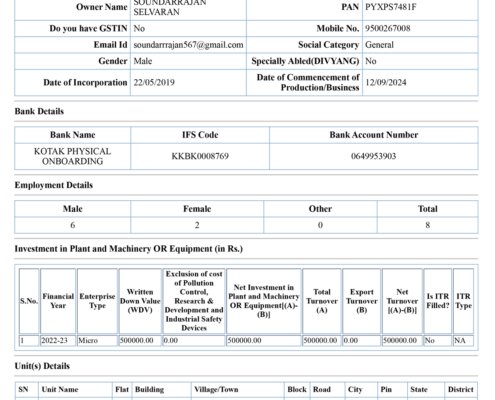
Task: Click email soundarrrajan567@gmail.com
Action: 188,45
